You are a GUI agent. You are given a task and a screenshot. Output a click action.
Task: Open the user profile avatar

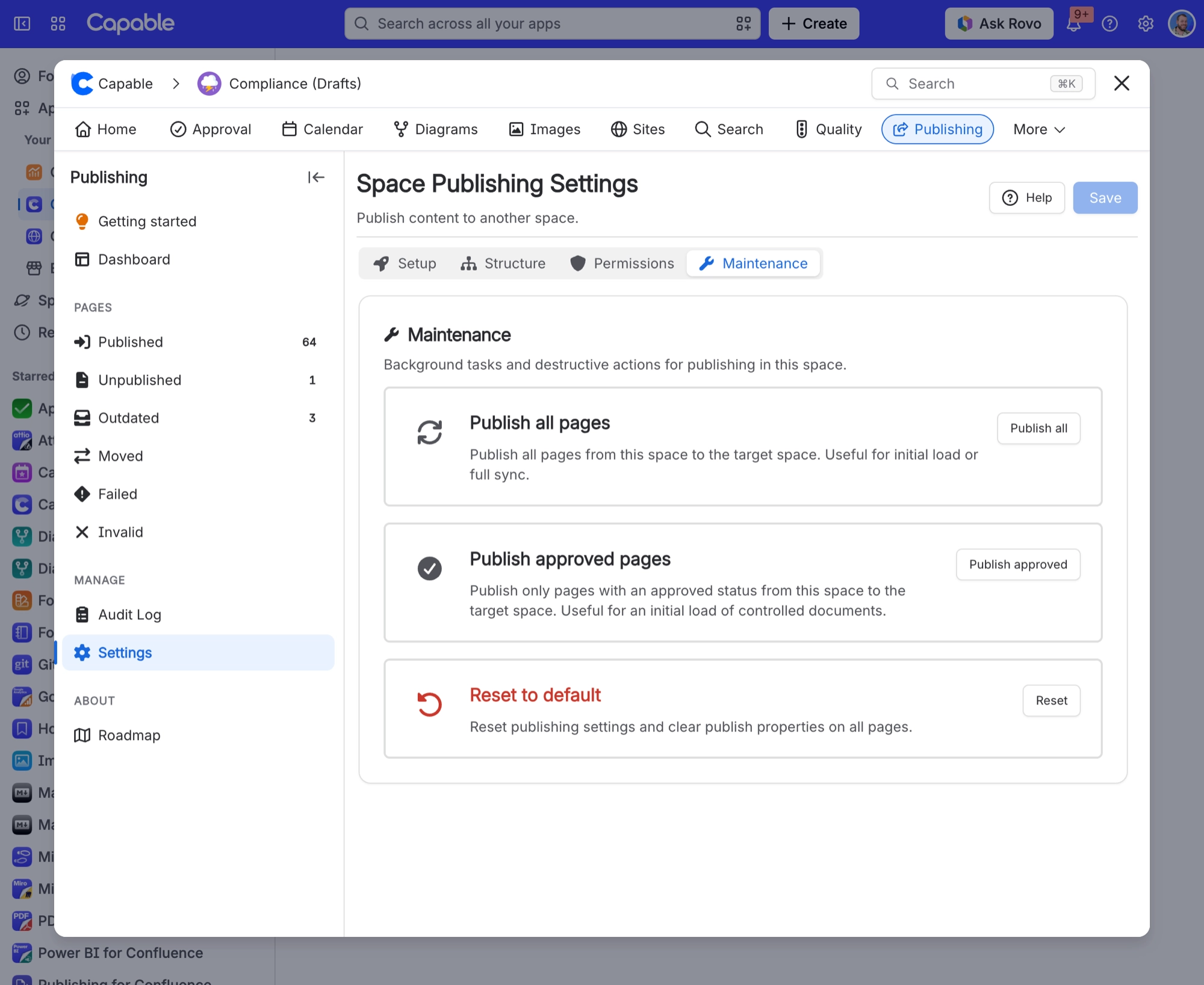1181,23
